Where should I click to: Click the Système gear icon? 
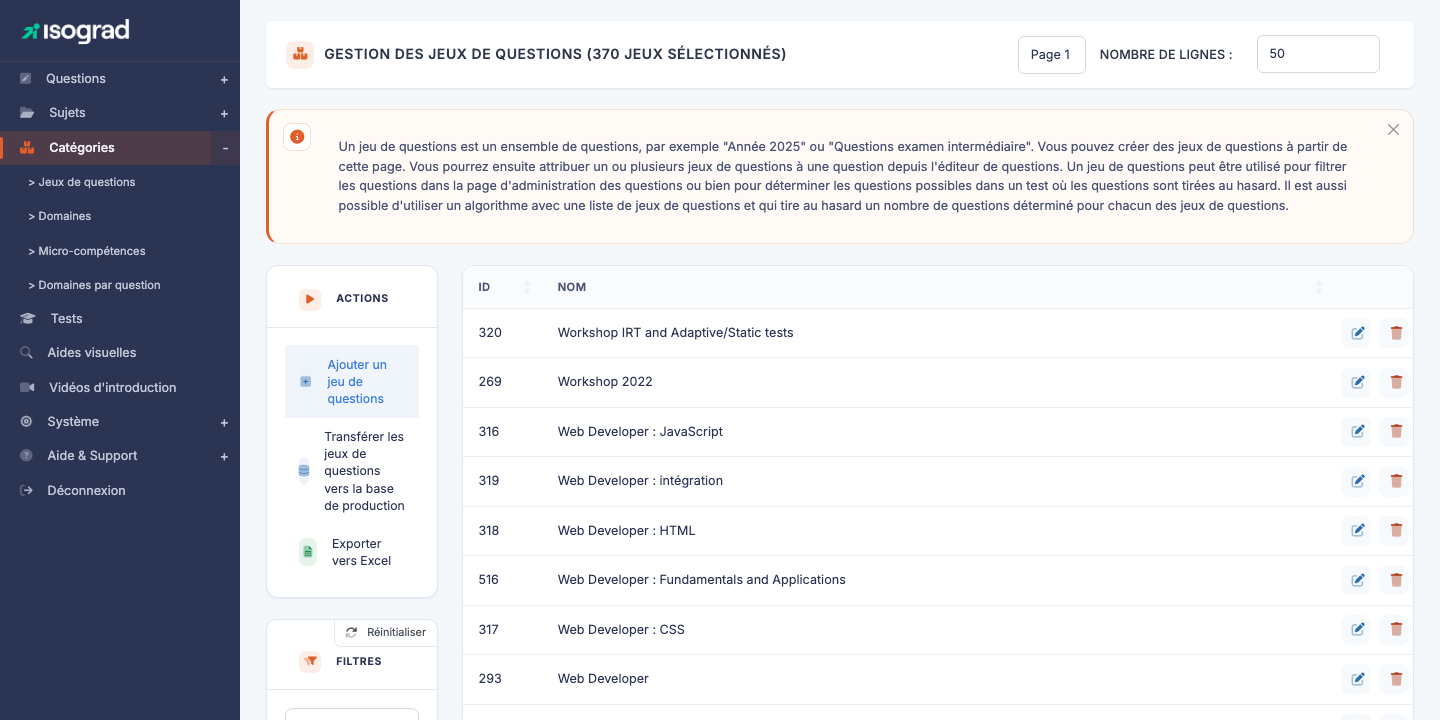[x=26, y=422]
